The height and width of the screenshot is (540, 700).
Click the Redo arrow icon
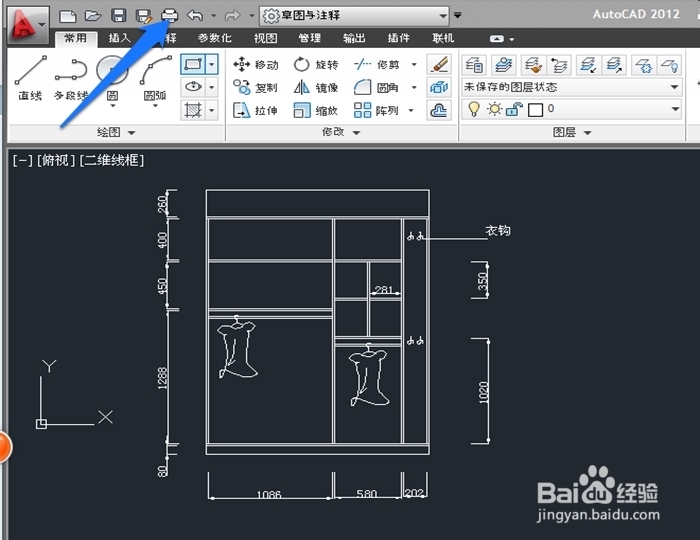[x=232, y=16]
